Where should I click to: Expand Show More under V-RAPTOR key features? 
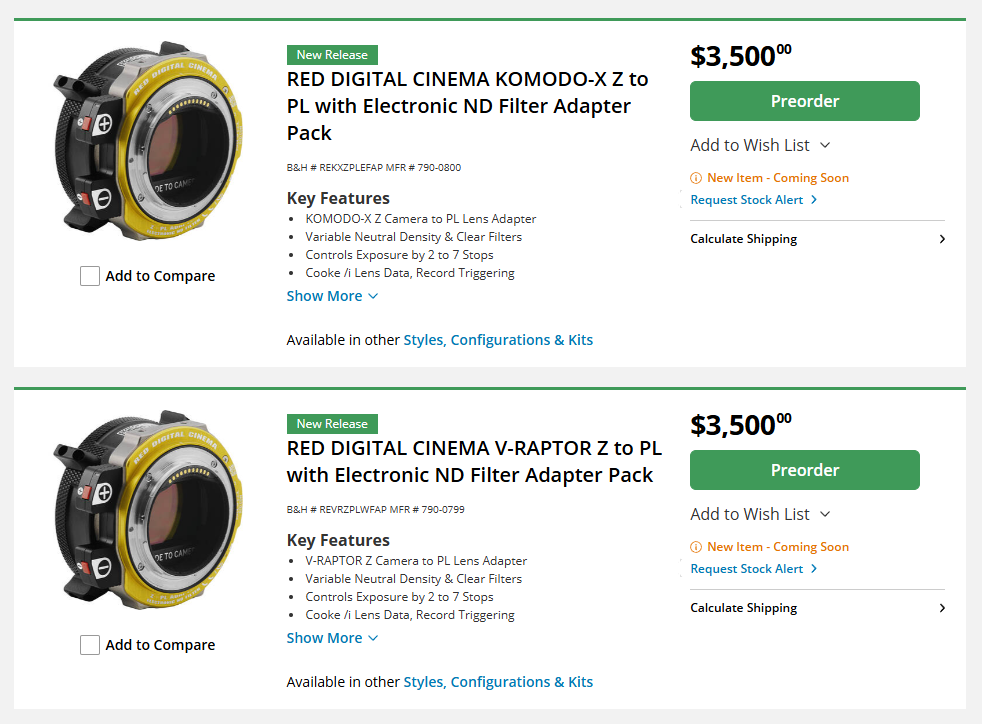coord(332,638)
